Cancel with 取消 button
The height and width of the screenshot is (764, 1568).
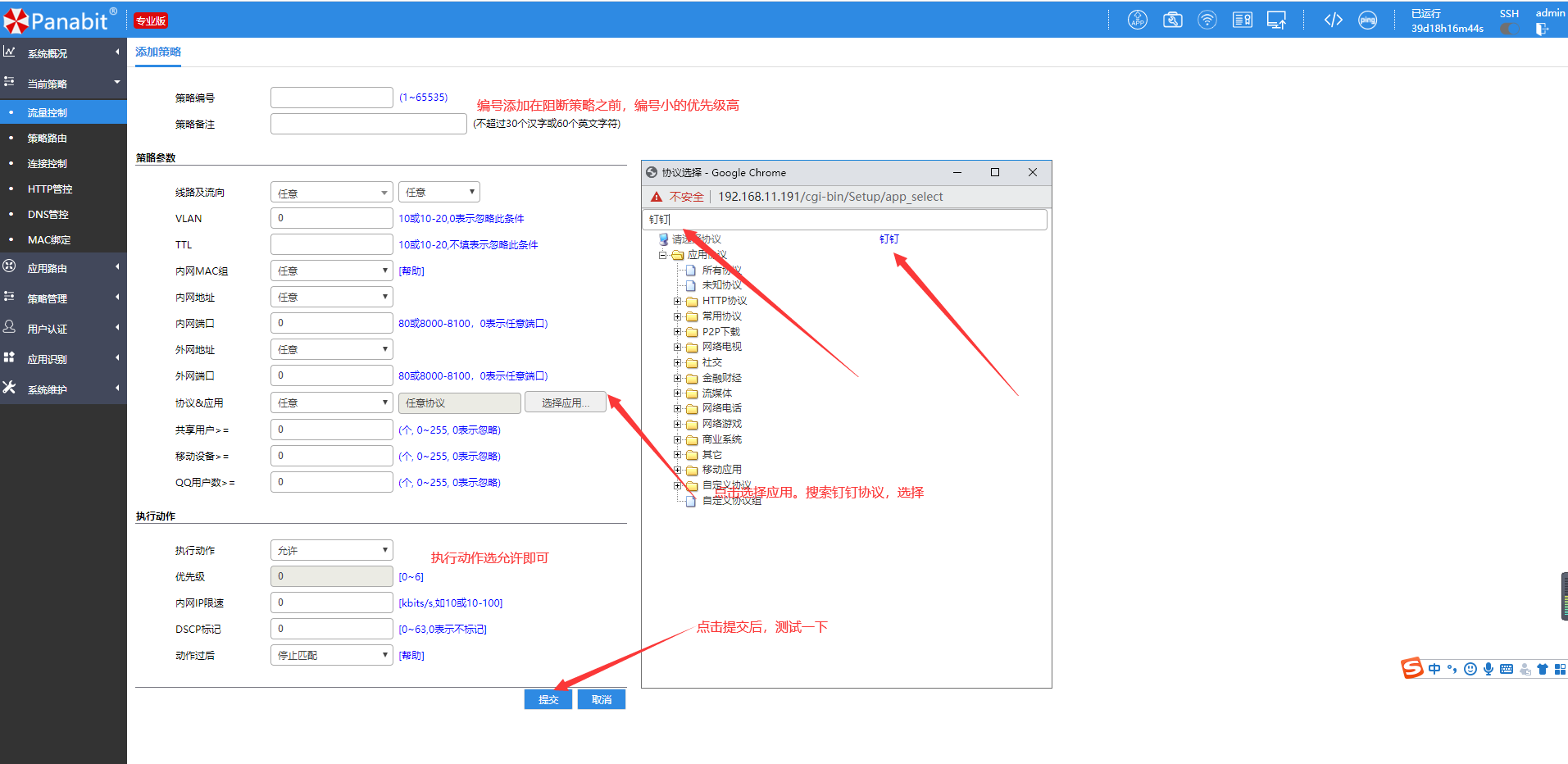point(602,699)
